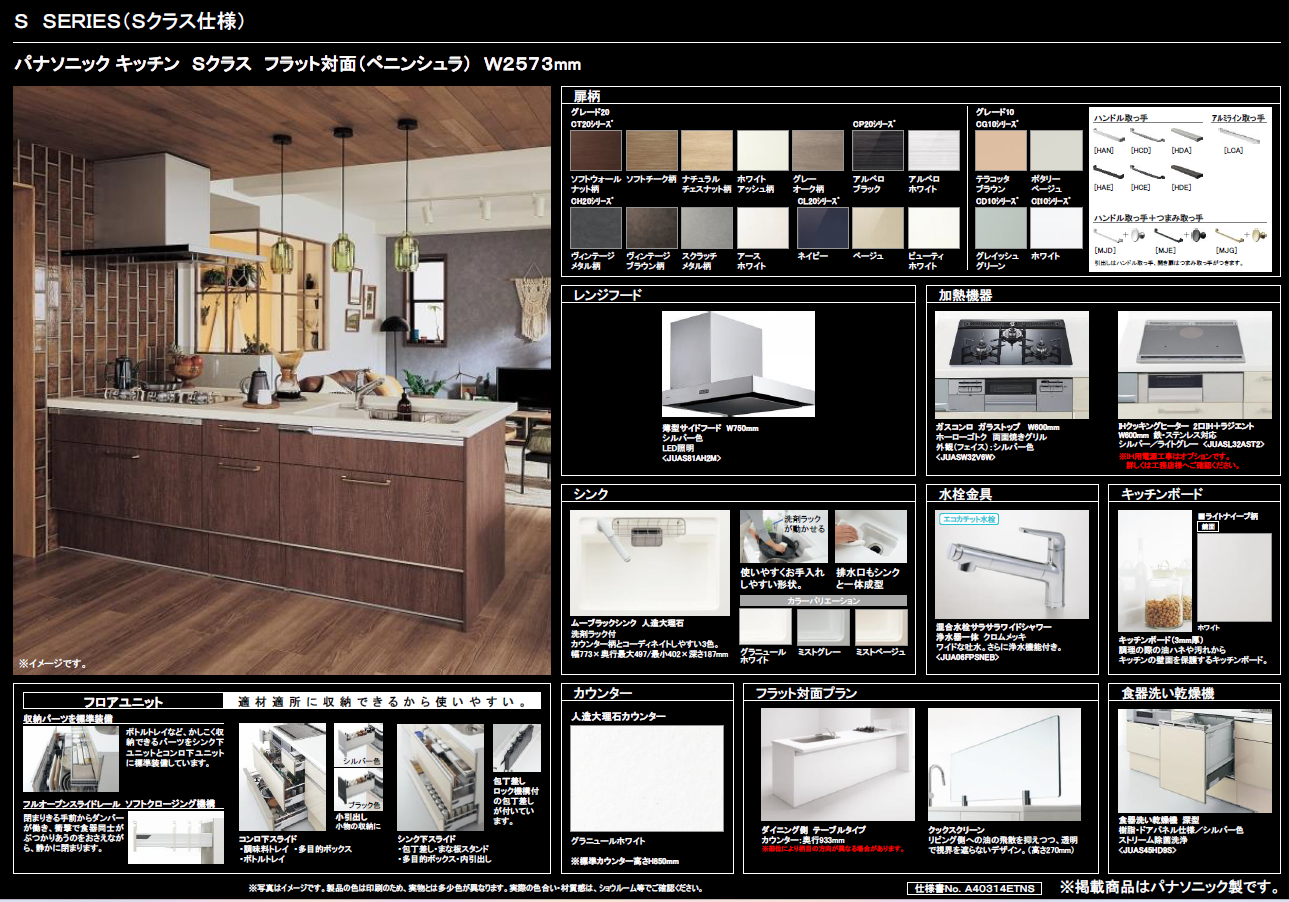Select the アルベロブラック swatch
Viewport: 1289px width, 902px height.
tap(878, 151)
